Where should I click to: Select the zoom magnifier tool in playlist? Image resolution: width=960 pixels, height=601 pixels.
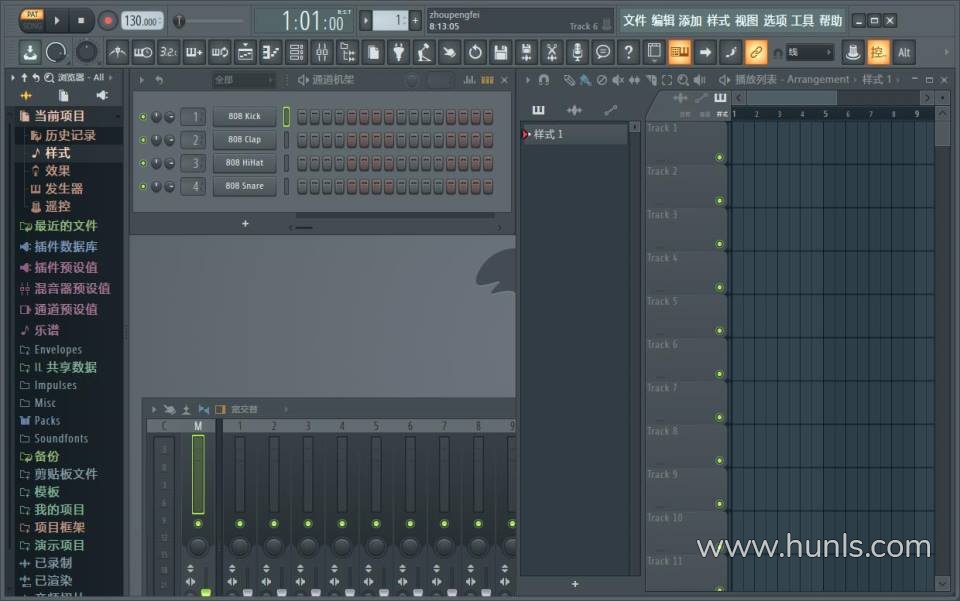[x=683, y=80]
